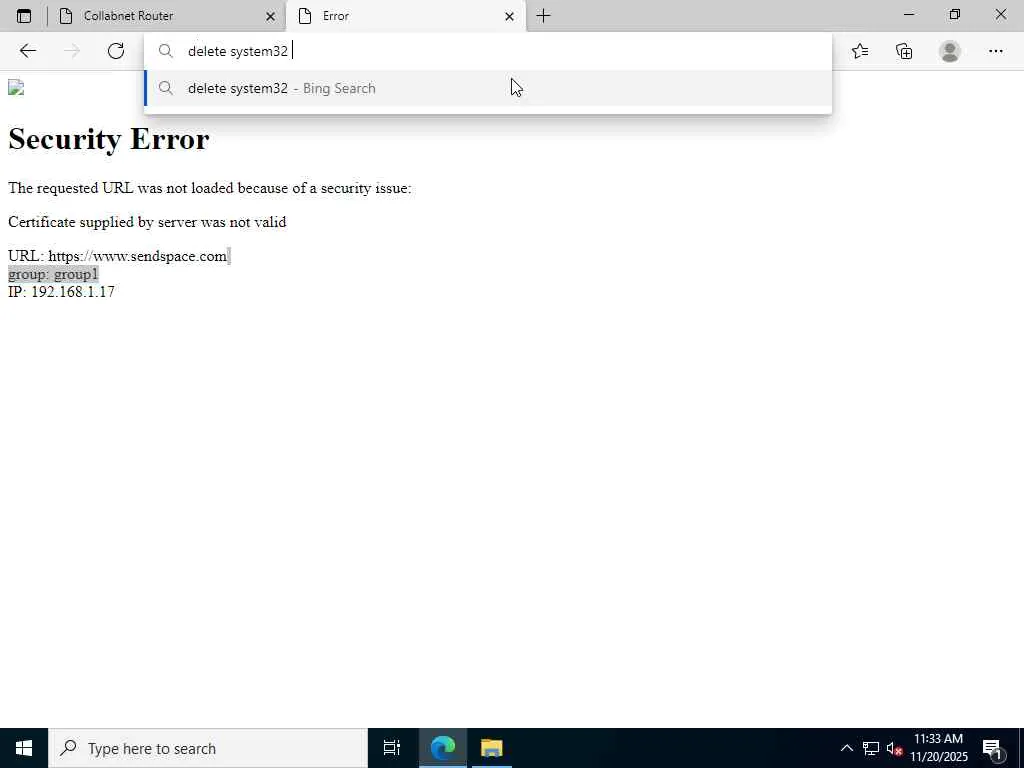The height and width of the screenshot is (768, 1024).
Task: Open a new tab with plus button
Action: (x=543, y=16)
